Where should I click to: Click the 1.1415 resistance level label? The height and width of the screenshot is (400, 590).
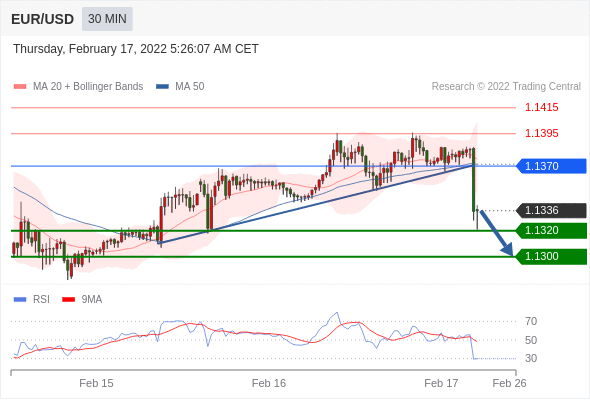(541, 107)
